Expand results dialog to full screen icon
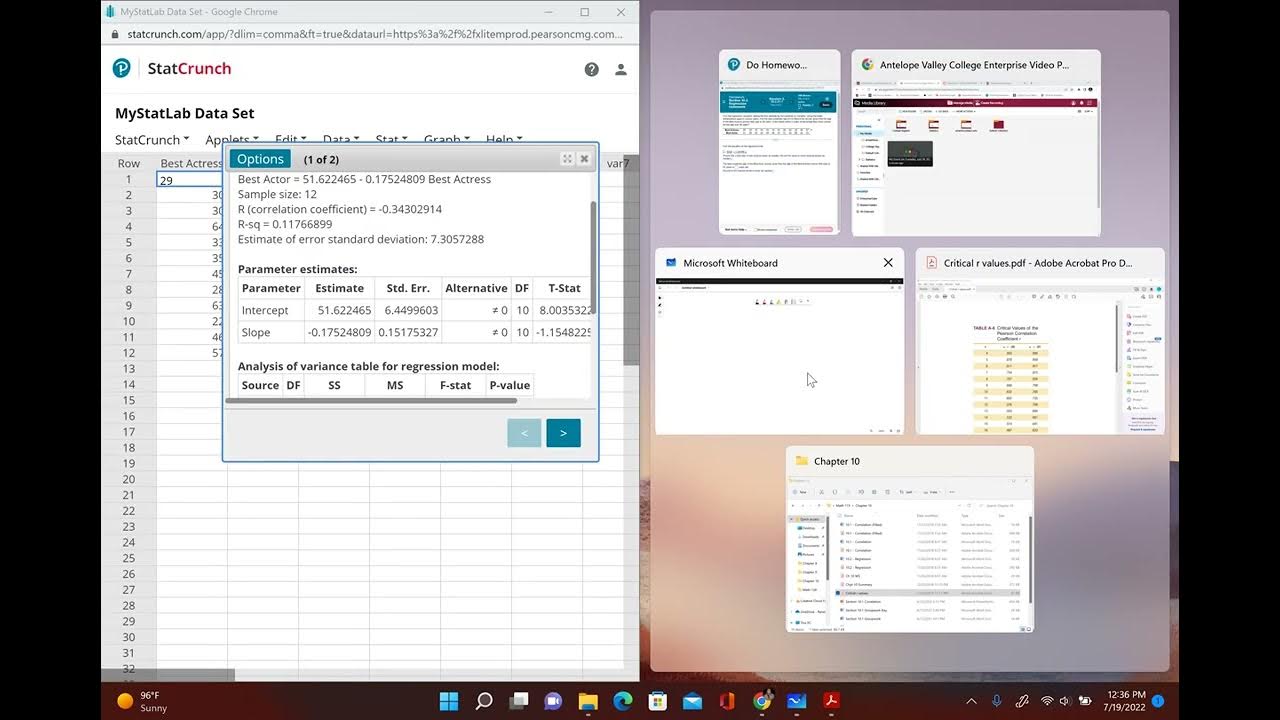 point(567,159)
